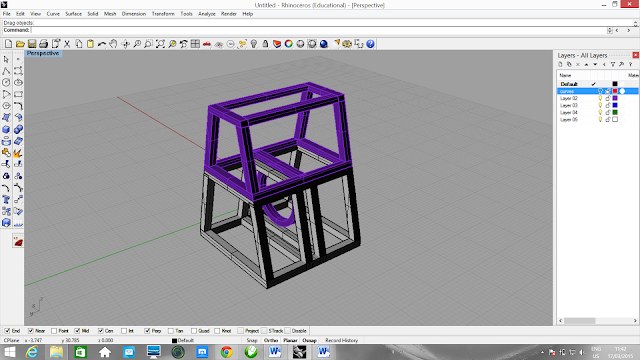Image resolution: width=640 pixels, height=360 pixels.
Task: Toggle the Perp osnap checkbox
Action: [147, 331]
